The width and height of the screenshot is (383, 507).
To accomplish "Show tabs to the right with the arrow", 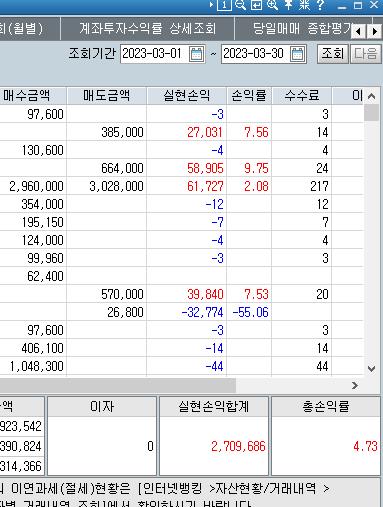I will [374, 32].
